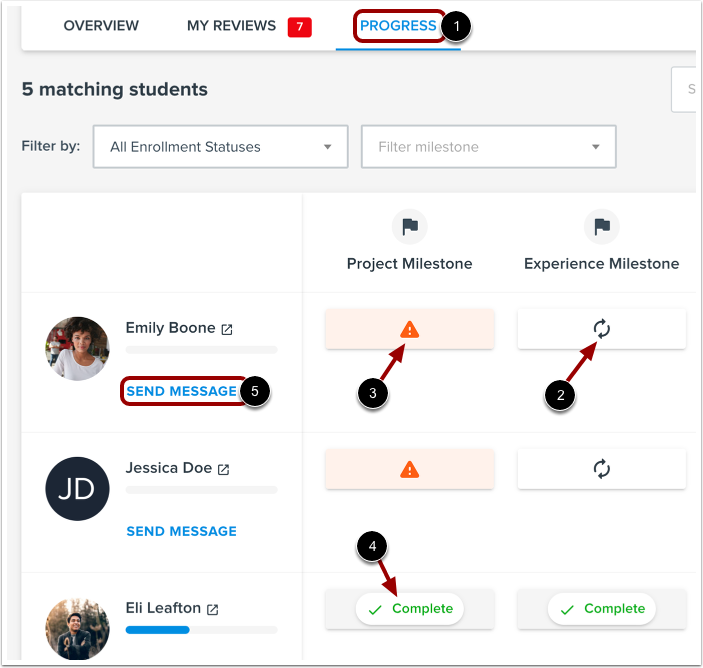Open Jessica Doe's profile external link icon
This screenshot has width=703, height=668.
pyautogui.click(x=223, y=469)
